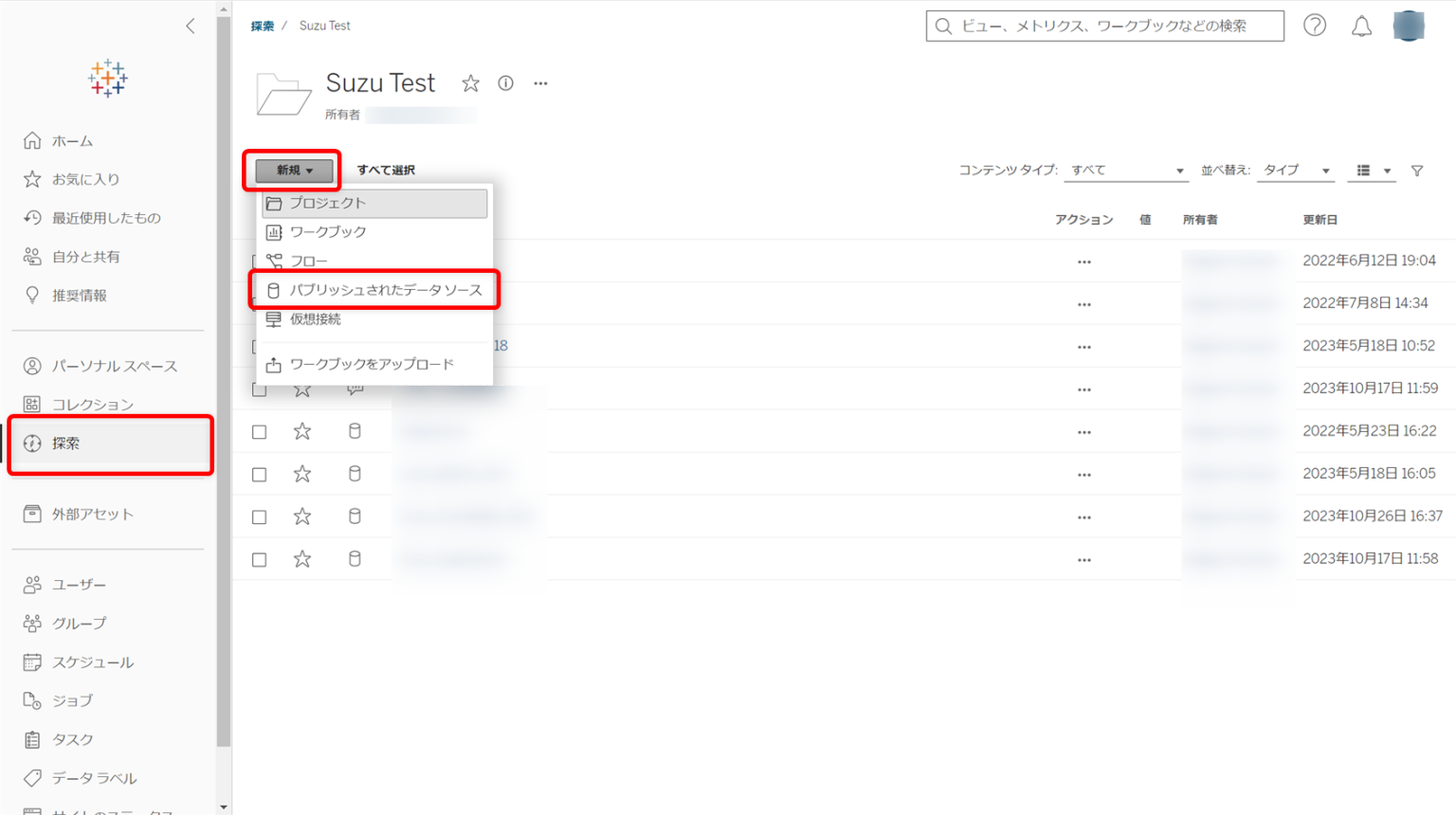Open notifications with the bell icon
Viewport: 1456px width, 815px height.
[1362, 26]
